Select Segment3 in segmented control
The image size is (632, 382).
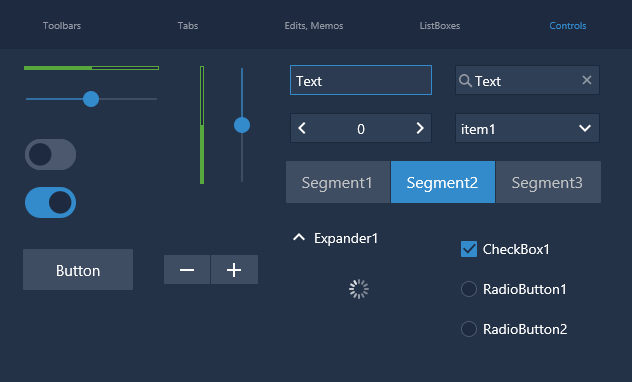coord(548,182)
